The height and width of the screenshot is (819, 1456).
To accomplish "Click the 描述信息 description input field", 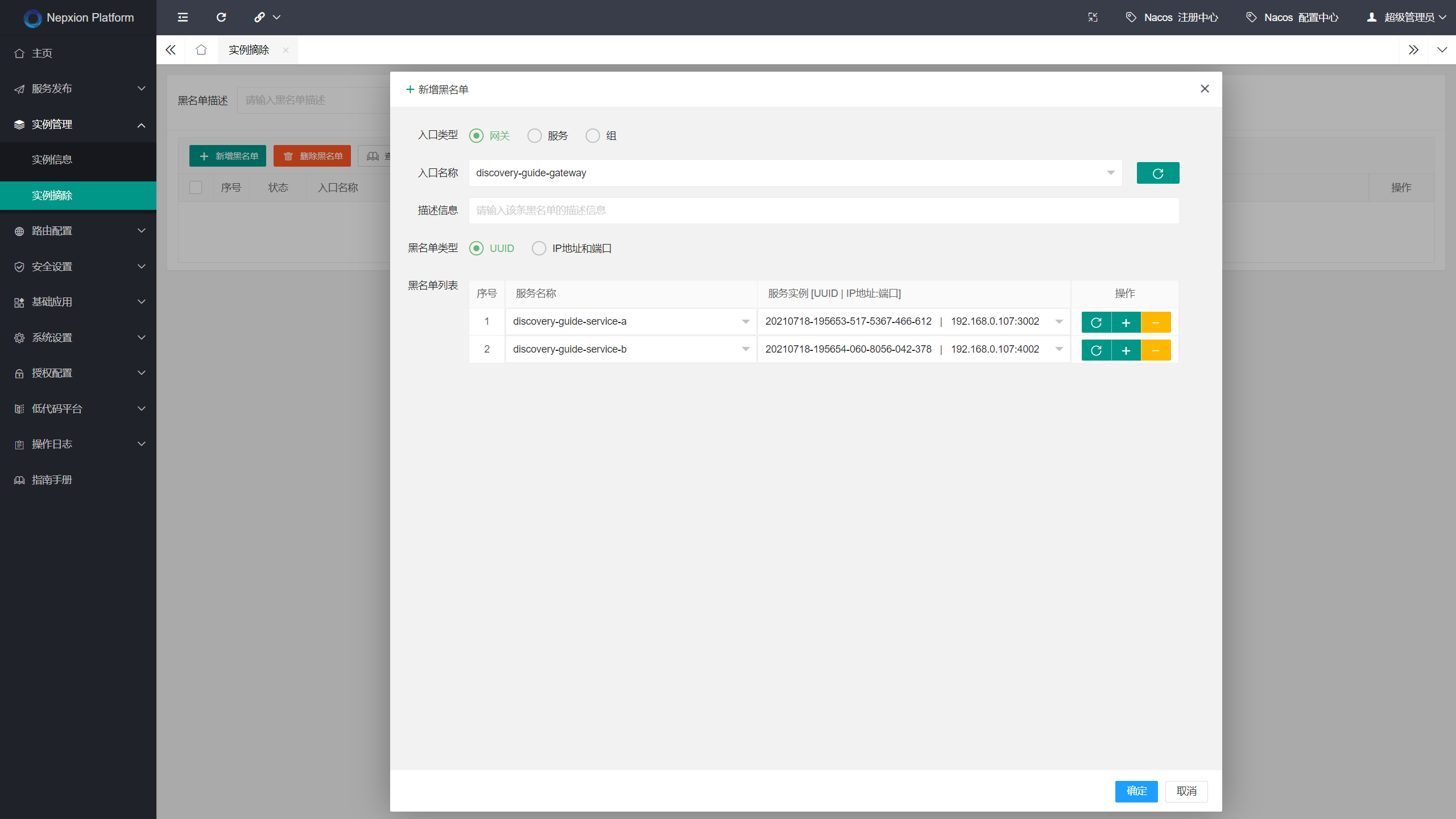I will click(823, 210).
